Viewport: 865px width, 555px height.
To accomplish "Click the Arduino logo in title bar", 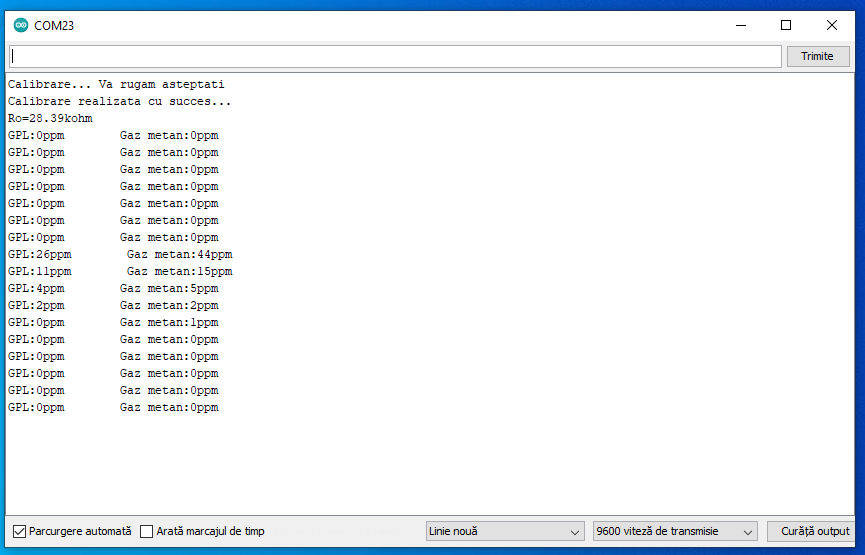I will (x=21, y=25).
